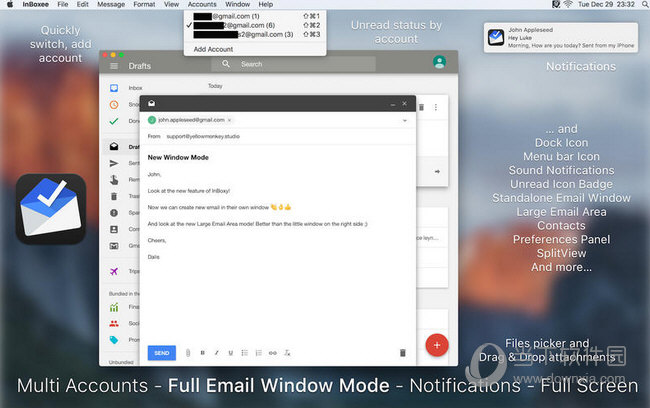Open the Format menu
The width and height of the screenshot is (650, 408).
pos(144,4)
